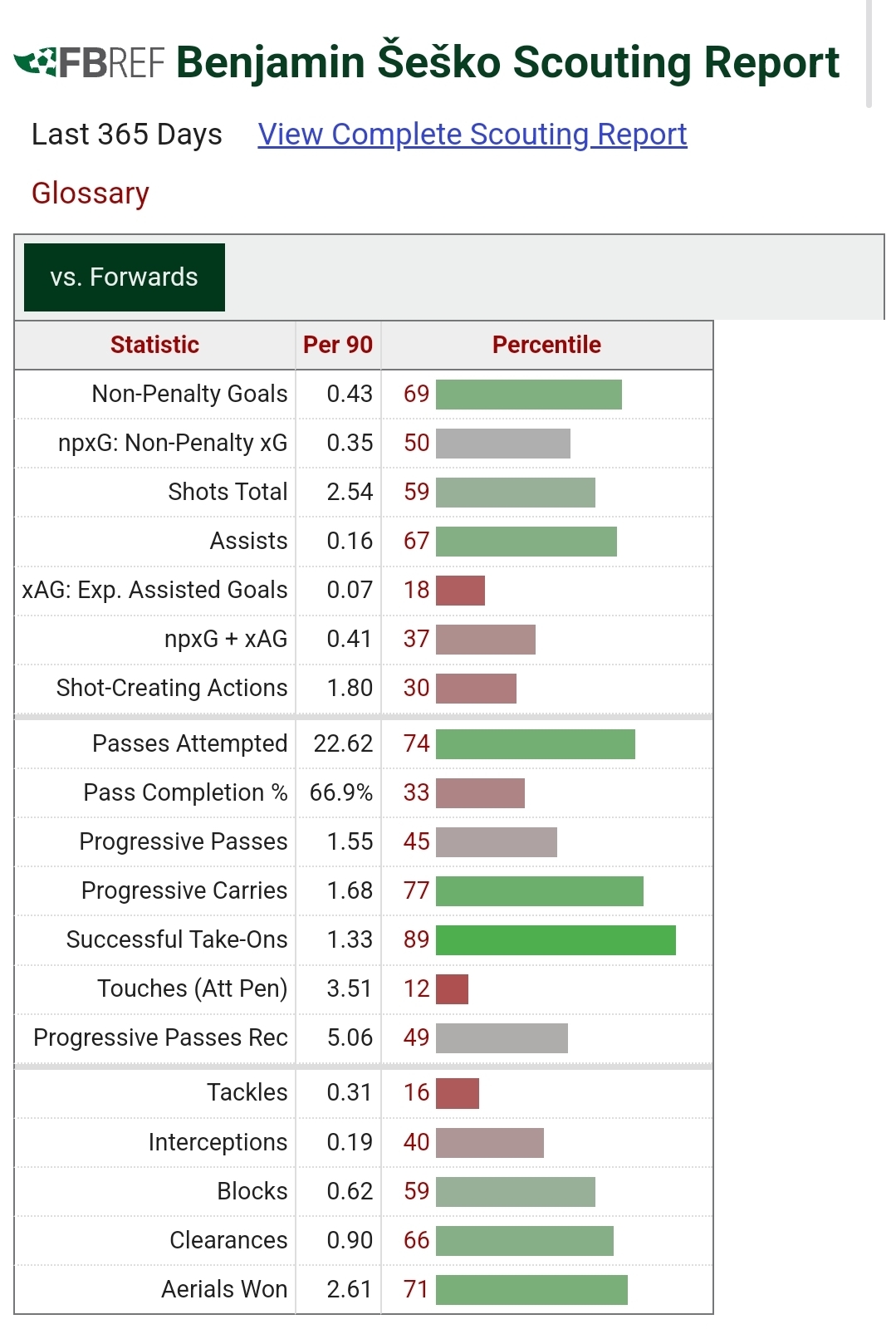The image size is (896, 1334).
Task: Click the Tackles percentile value 16
Action: point(416,1092)
